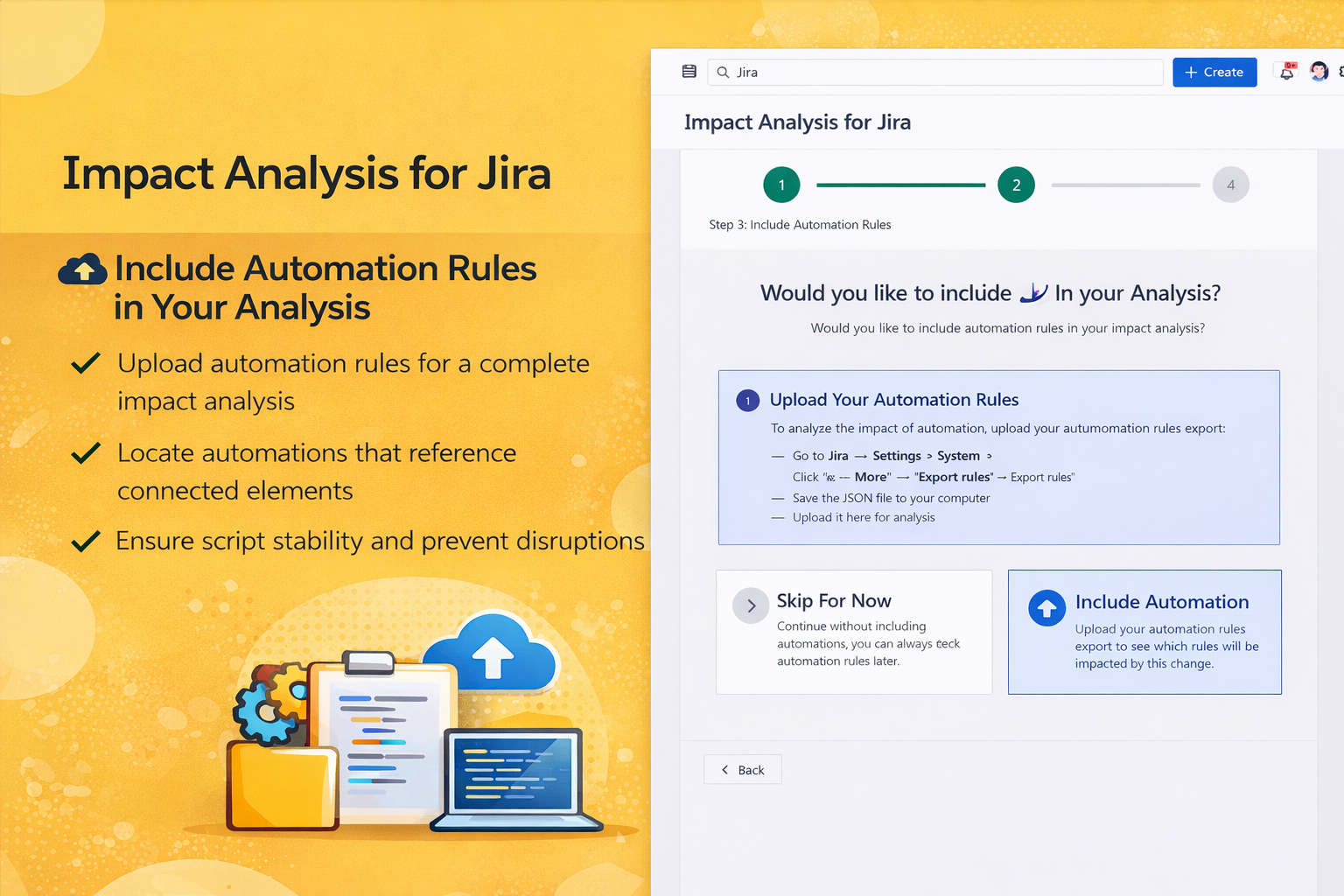The height and width of the screenshot is (896, 1344).
Task: Select the Include Automation option card
Action: (1144, 632)
